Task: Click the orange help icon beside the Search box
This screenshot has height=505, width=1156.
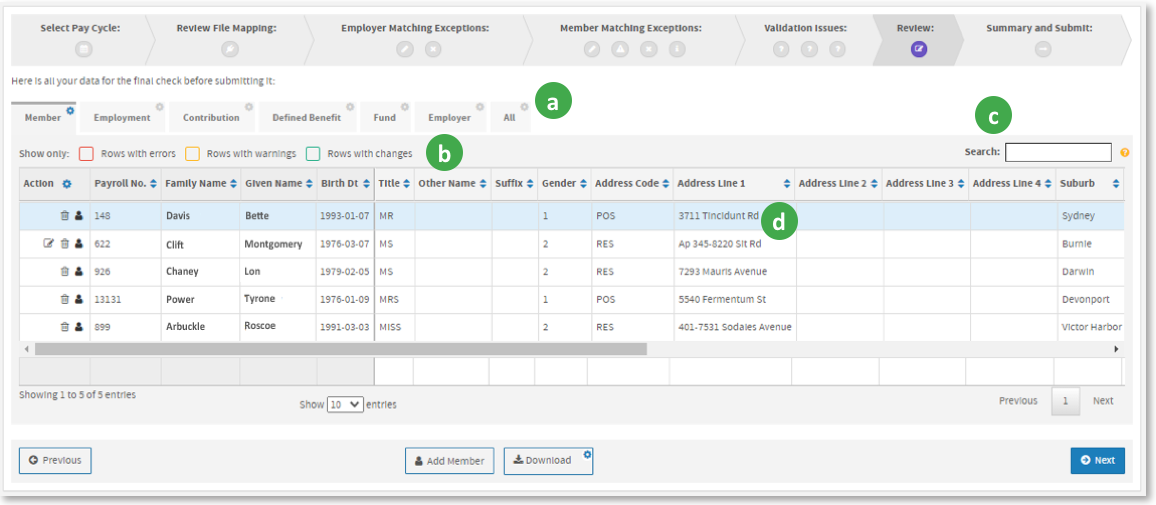Action: tap(1125, 153)
